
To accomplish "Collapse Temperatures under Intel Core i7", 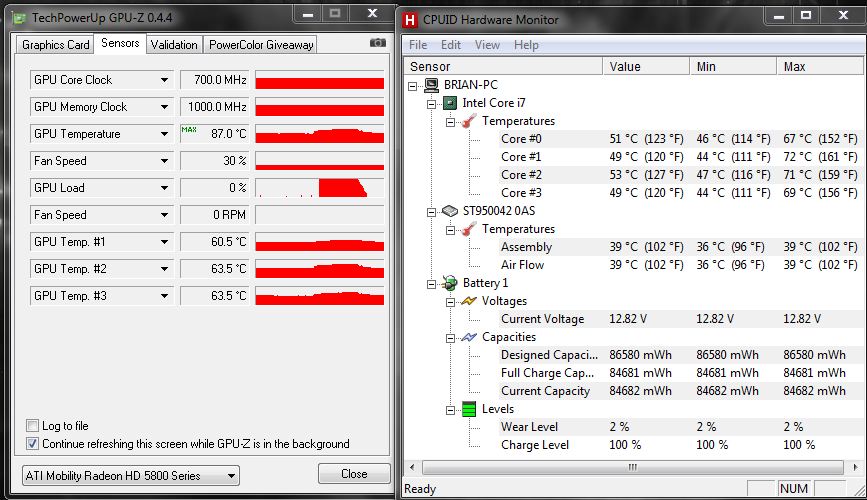I will [x=450, y=122].
